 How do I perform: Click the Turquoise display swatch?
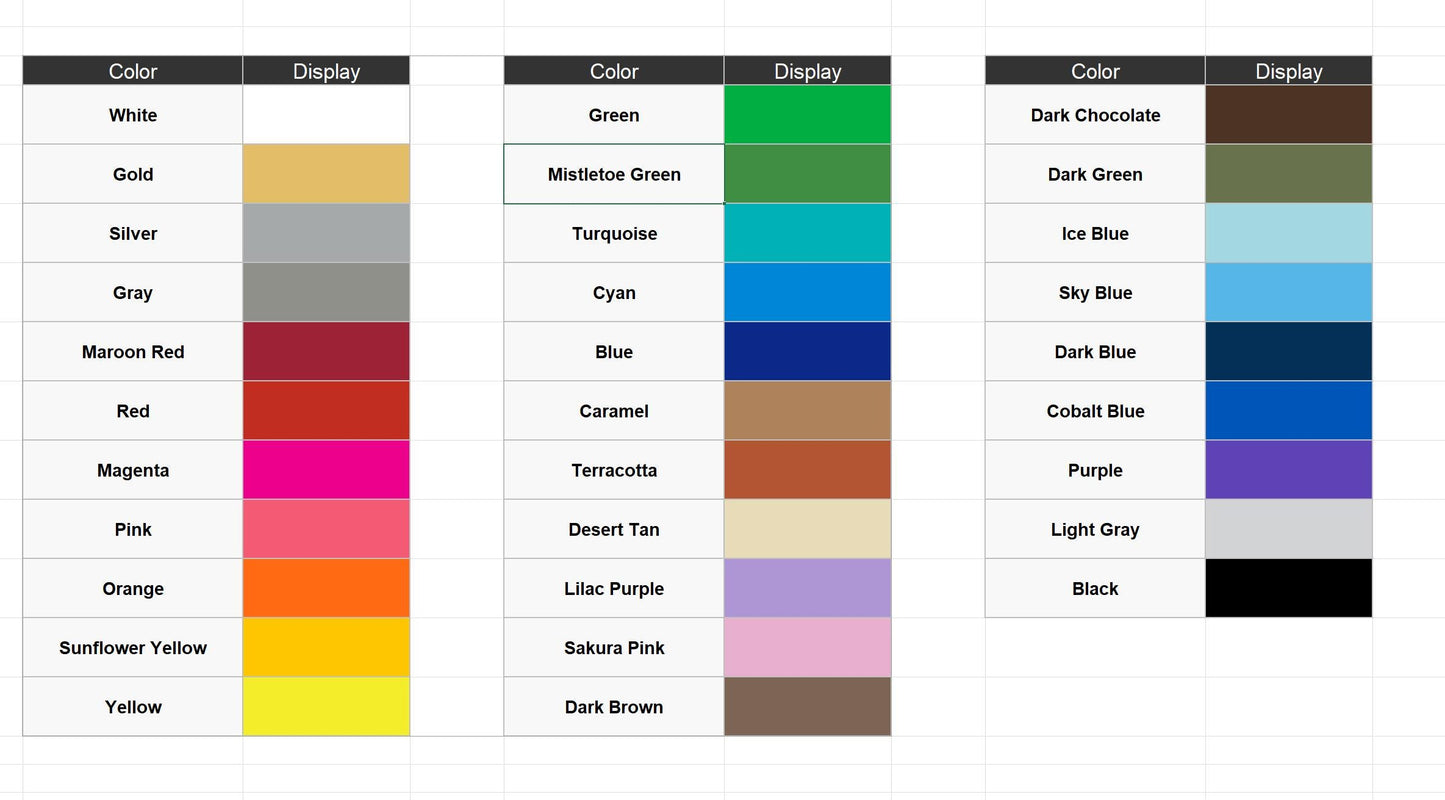807,233
